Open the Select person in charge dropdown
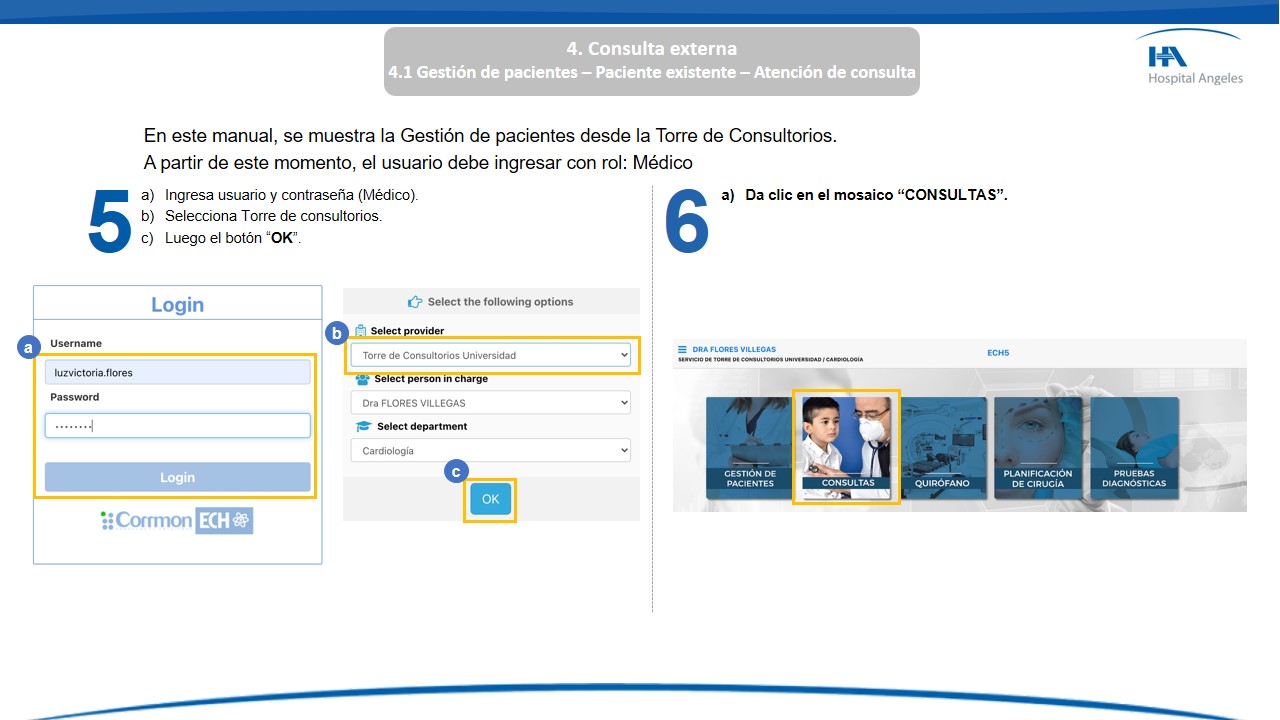Screen dimensions: 1280x720 pos(490,403)
